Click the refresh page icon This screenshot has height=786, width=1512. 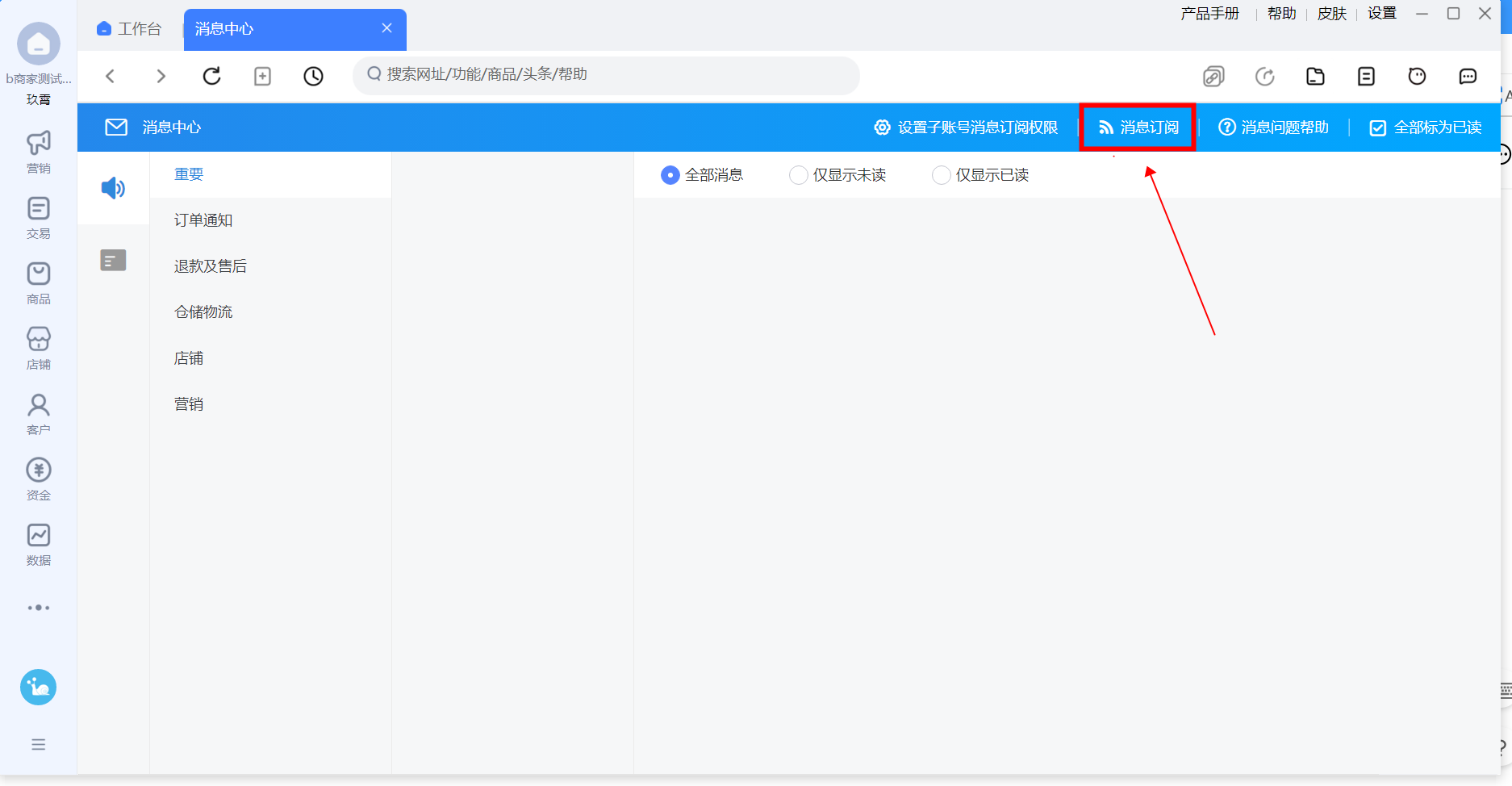click(211, 76)
